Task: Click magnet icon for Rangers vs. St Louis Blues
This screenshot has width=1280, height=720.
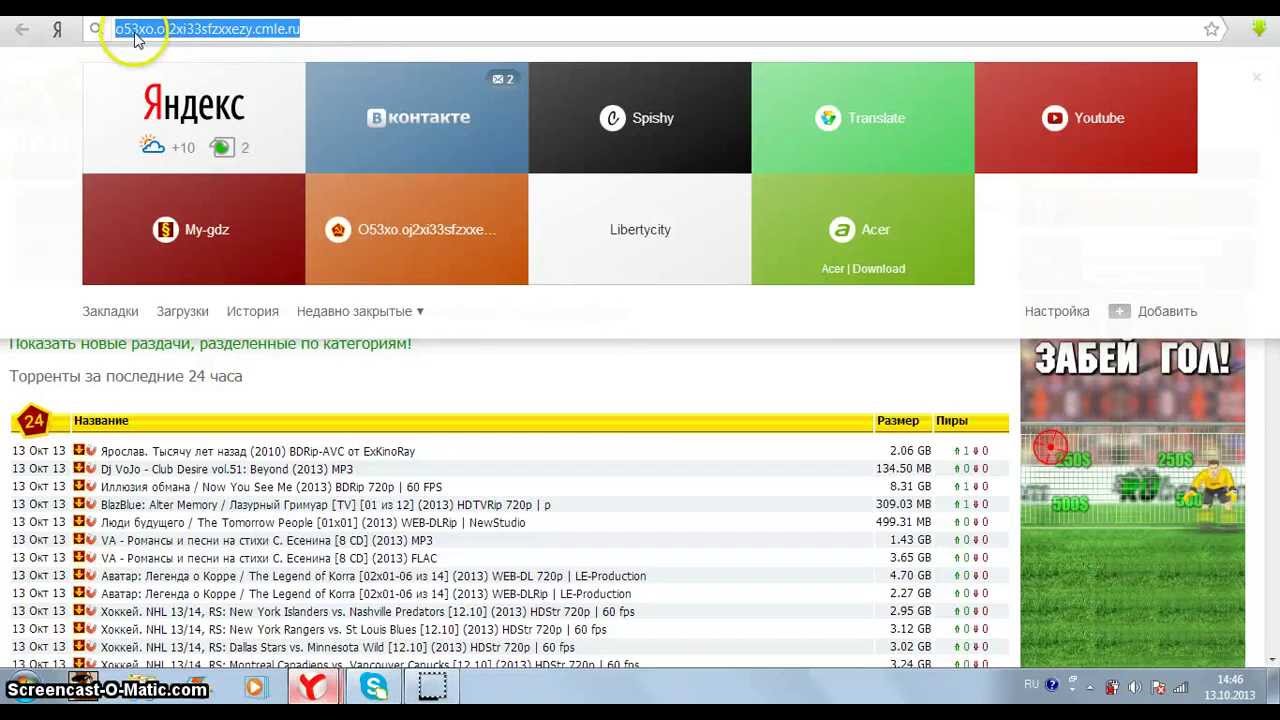Action: pyautogui.click(x=91, y=629)
